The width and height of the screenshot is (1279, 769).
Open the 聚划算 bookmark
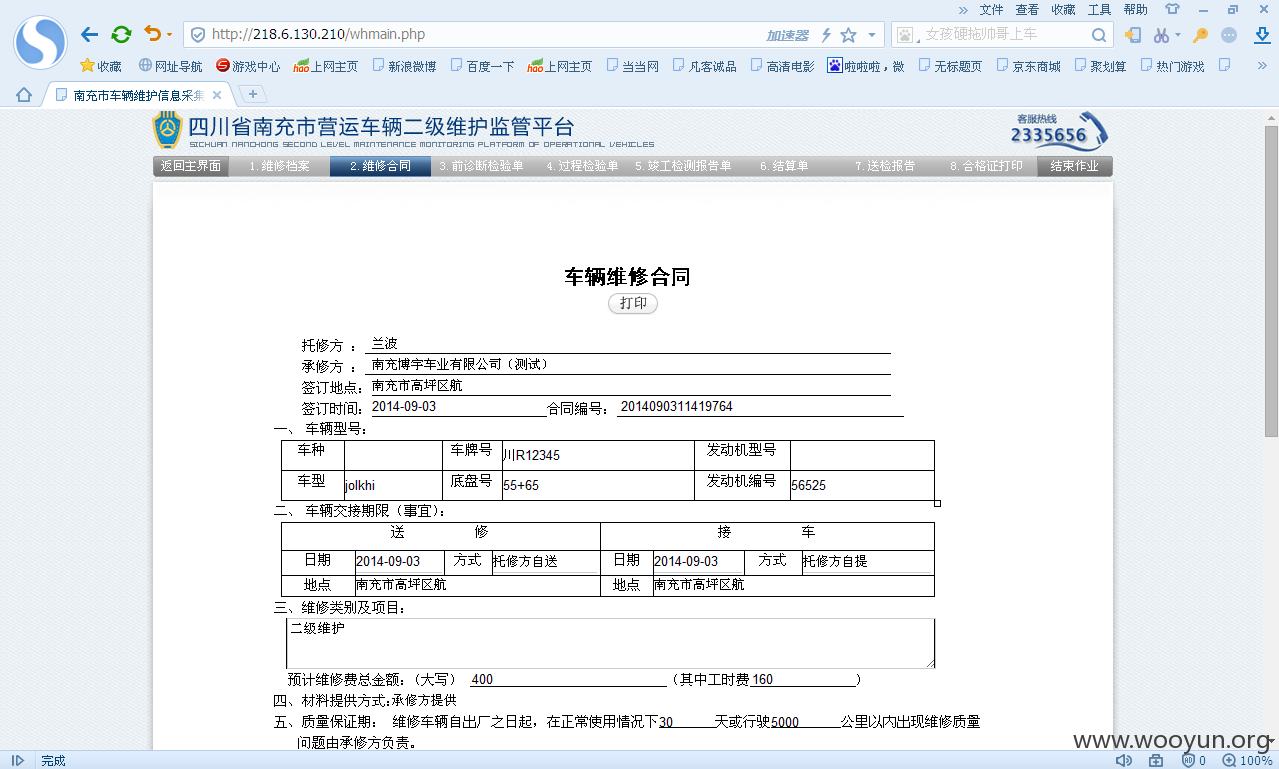pyautogui.click(x=1100, y=66)
